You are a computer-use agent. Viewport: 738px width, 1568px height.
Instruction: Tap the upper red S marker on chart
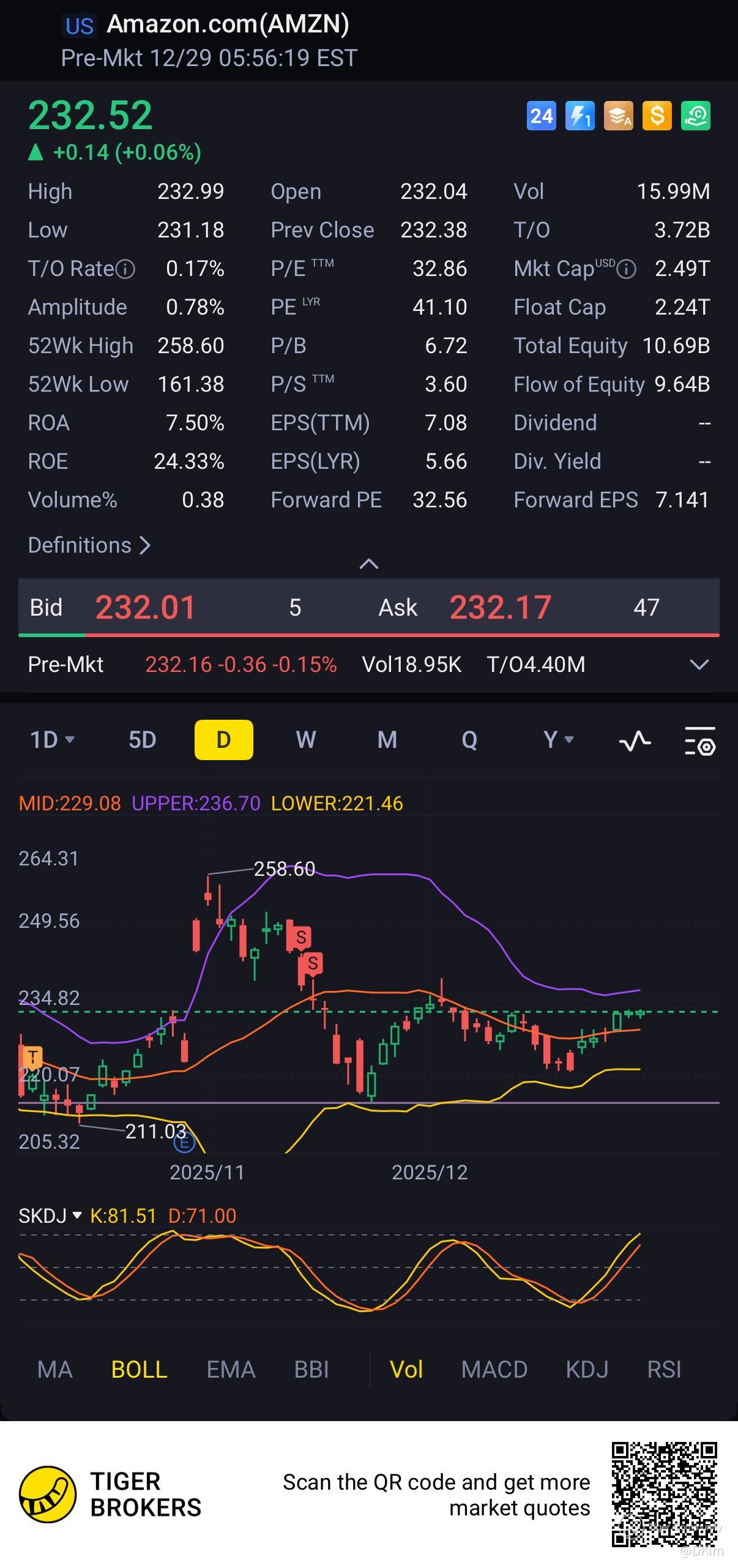(x=301, y=937)
